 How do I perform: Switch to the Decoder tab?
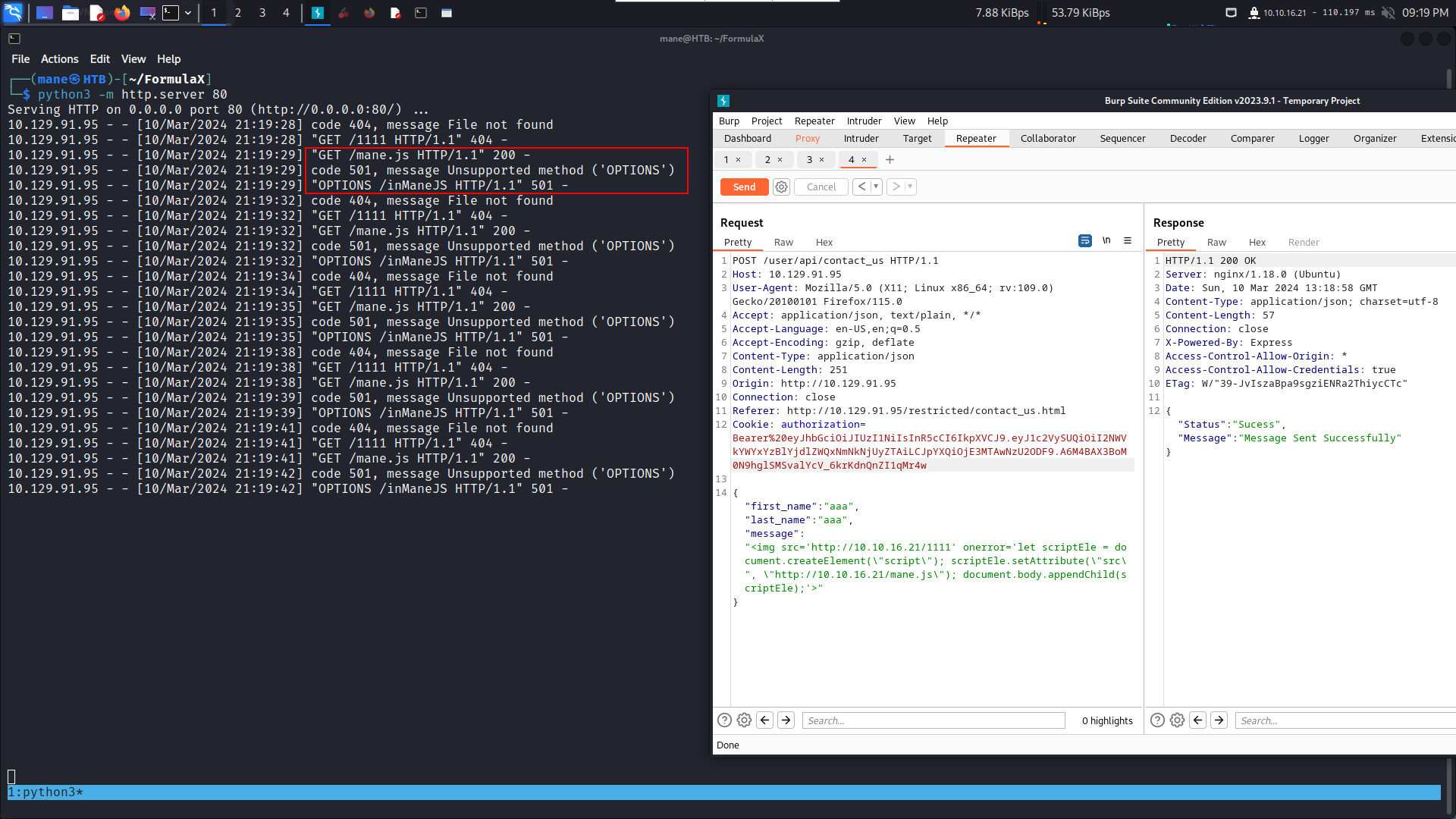pos(1188,138)
